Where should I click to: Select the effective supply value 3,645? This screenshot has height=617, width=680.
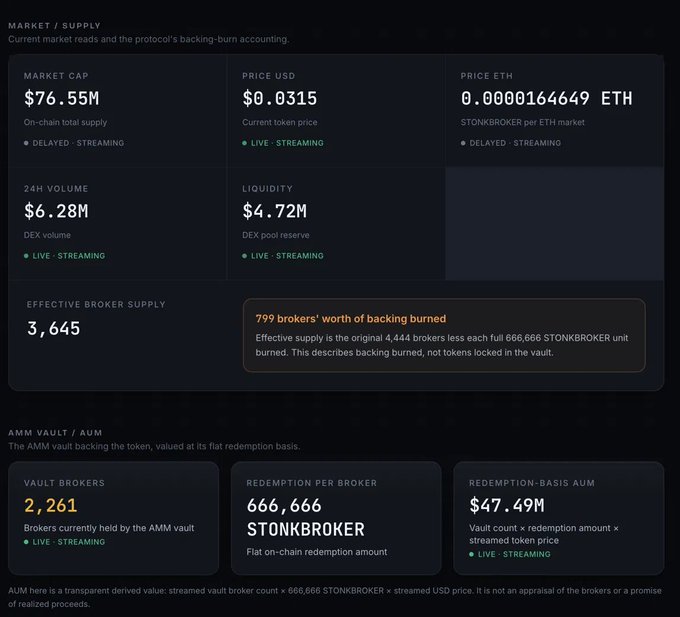click(x=53, y=329)
